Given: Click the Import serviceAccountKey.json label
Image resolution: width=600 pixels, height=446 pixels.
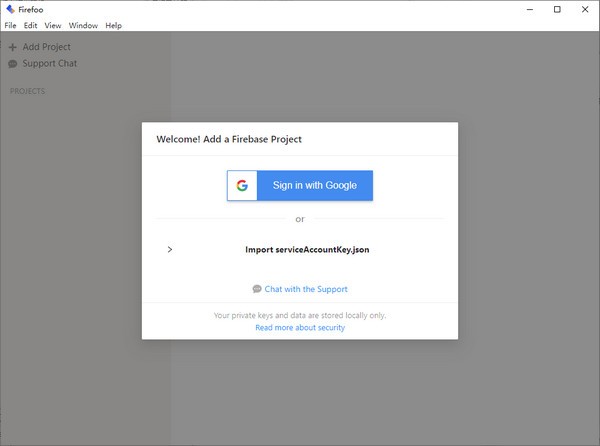Looking at the screenshot, I should 307,249.
